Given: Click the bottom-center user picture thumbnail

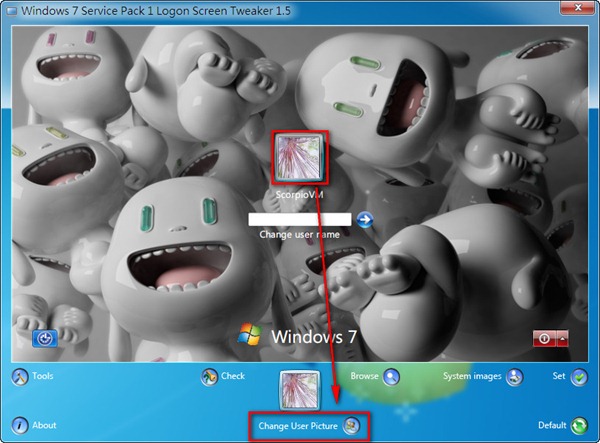Looking at the screenshot, I should coord(298,388).
